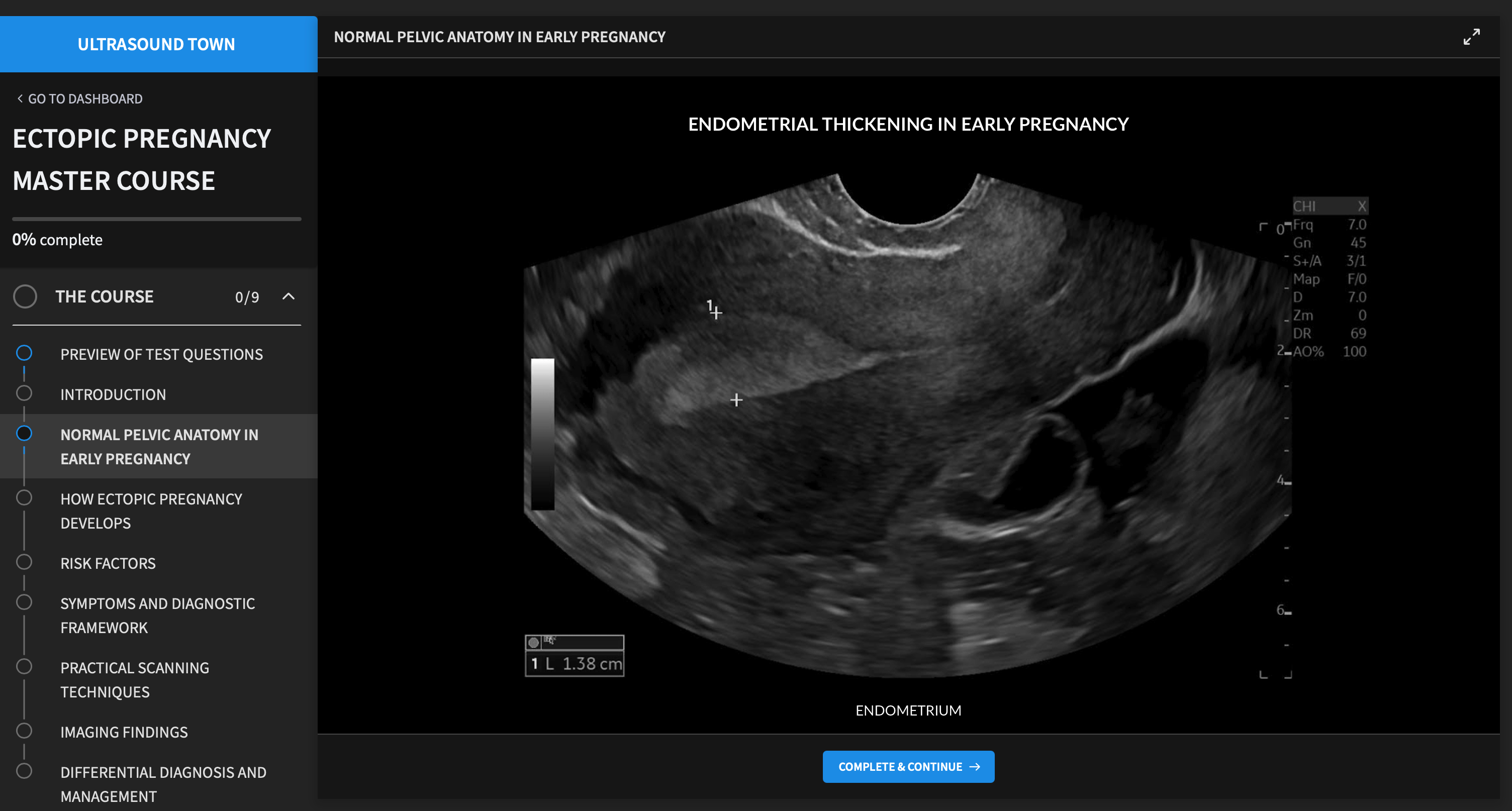Viewport: 1512px width, 811px height.
Task: Mark Introduction lesson circle
Action: point(24,392)
